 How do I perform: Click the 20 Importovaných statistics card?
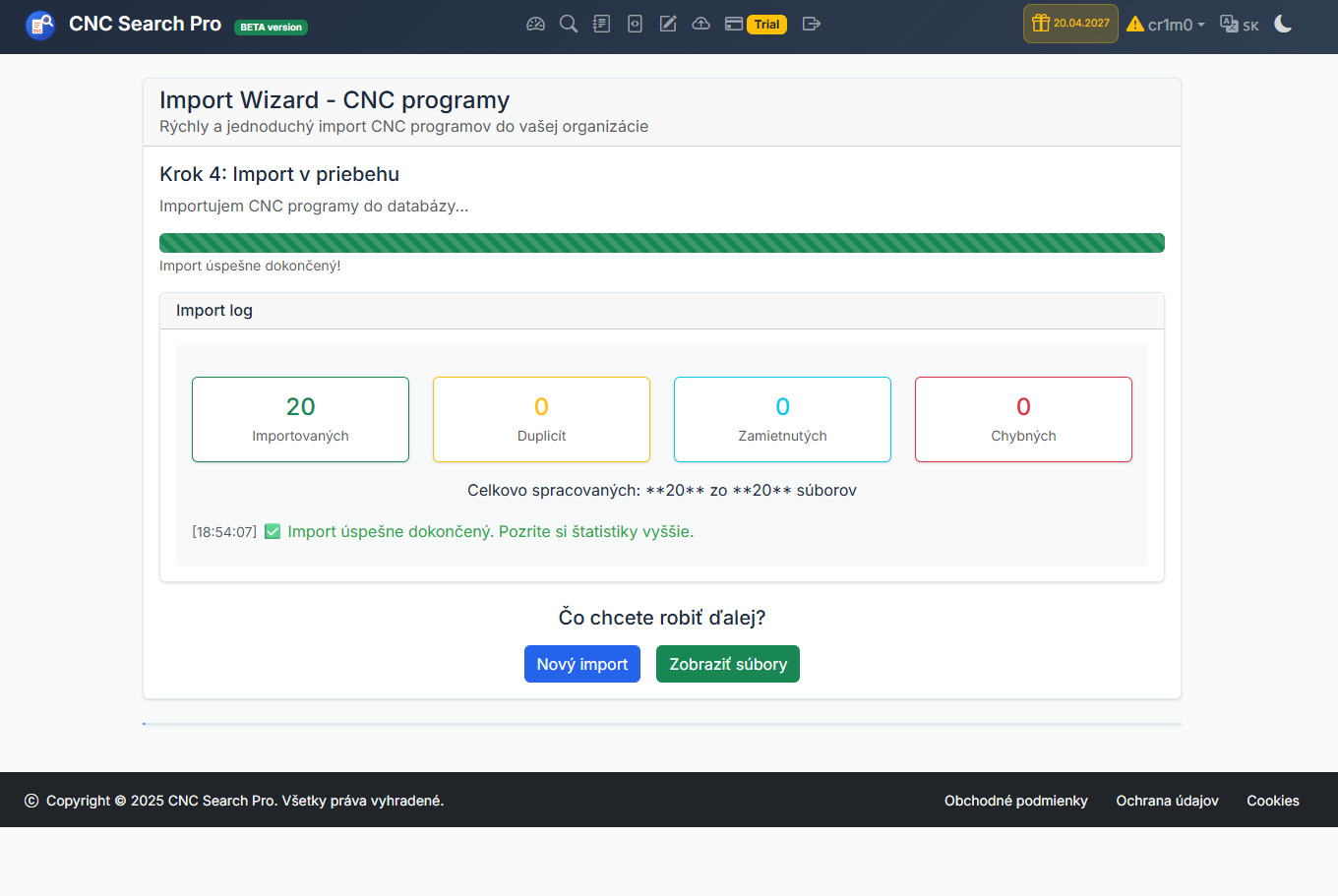tap(300, 419)
